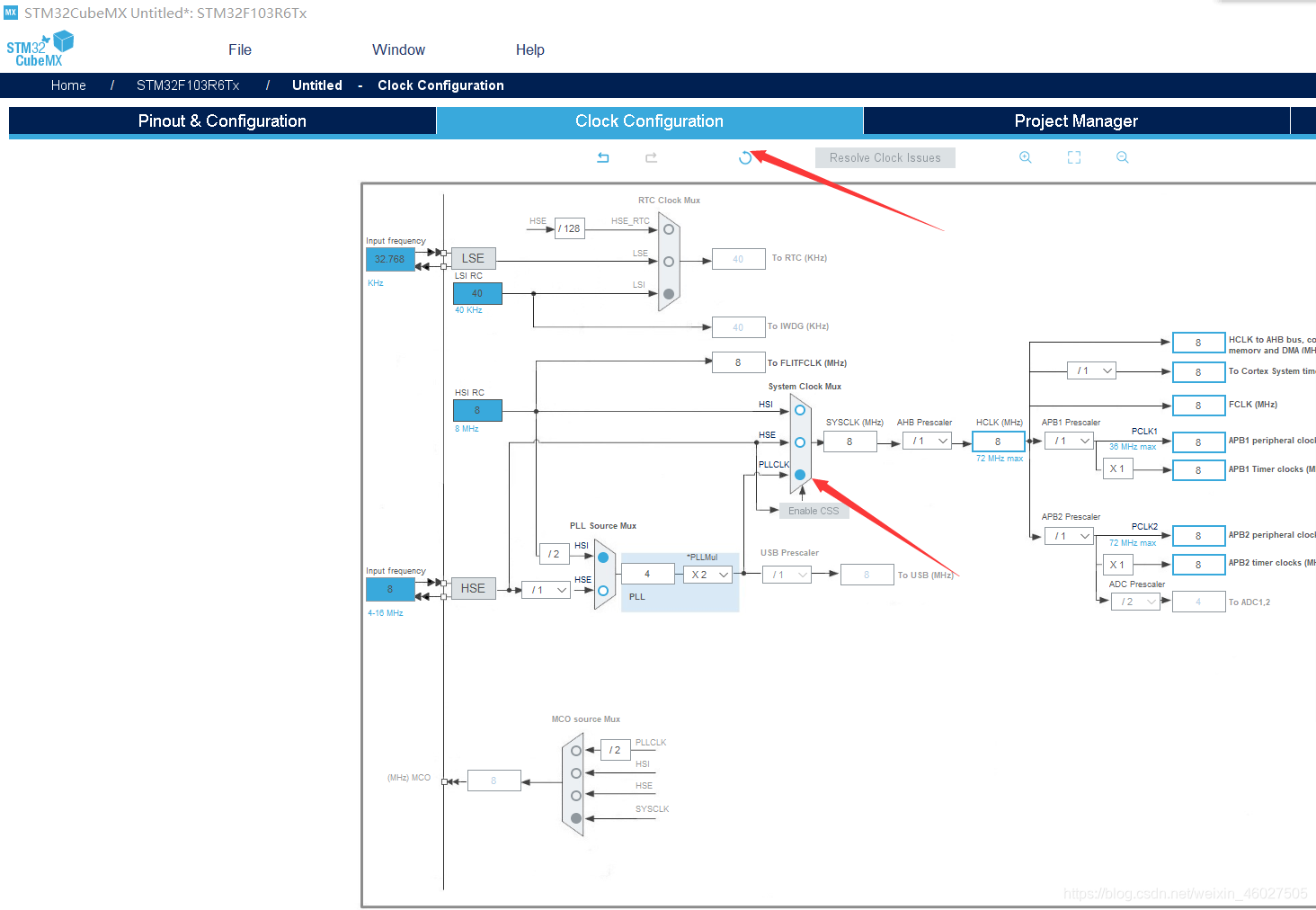Redo the clock change
The height and width of the screenshot is (910, 1316).
(652, 157)
